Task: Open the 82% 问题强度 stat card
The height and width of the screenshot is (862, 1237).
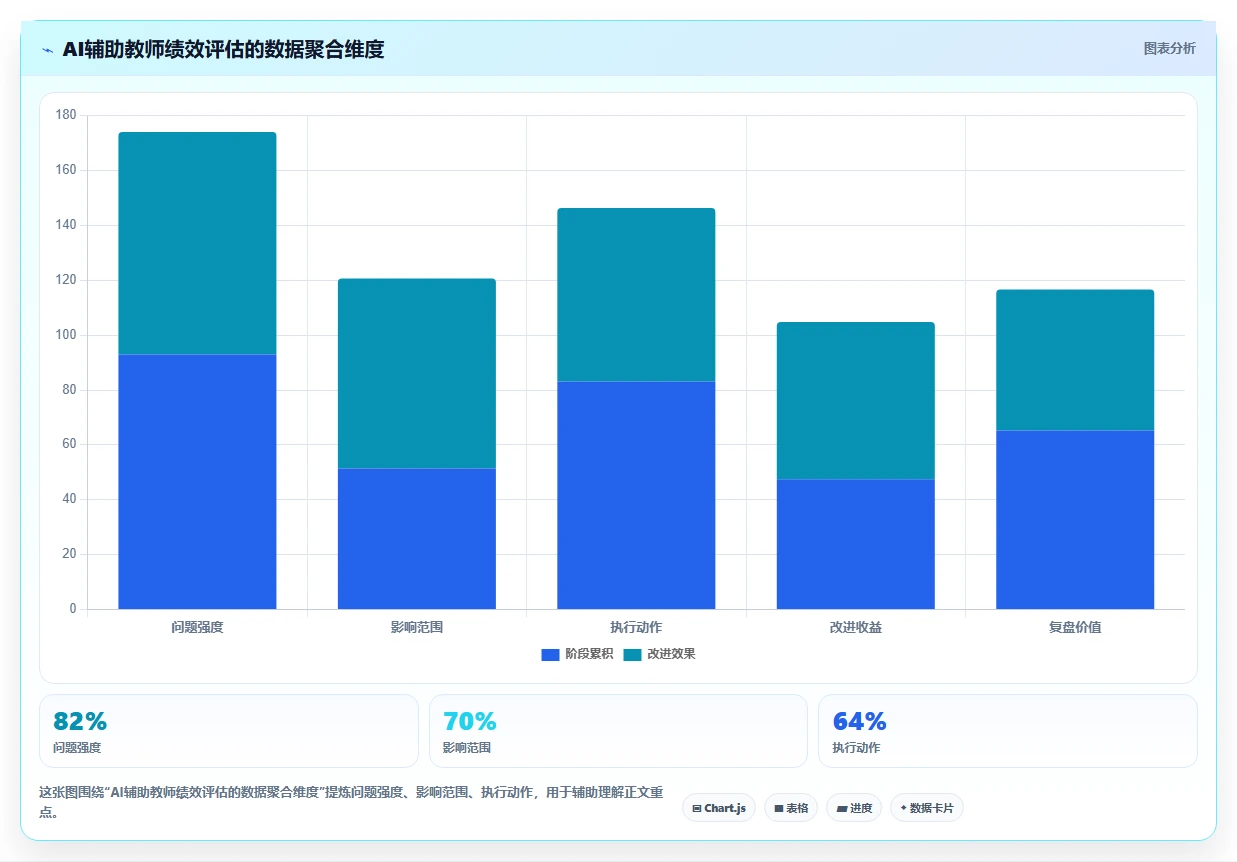Action: [228, 731]
